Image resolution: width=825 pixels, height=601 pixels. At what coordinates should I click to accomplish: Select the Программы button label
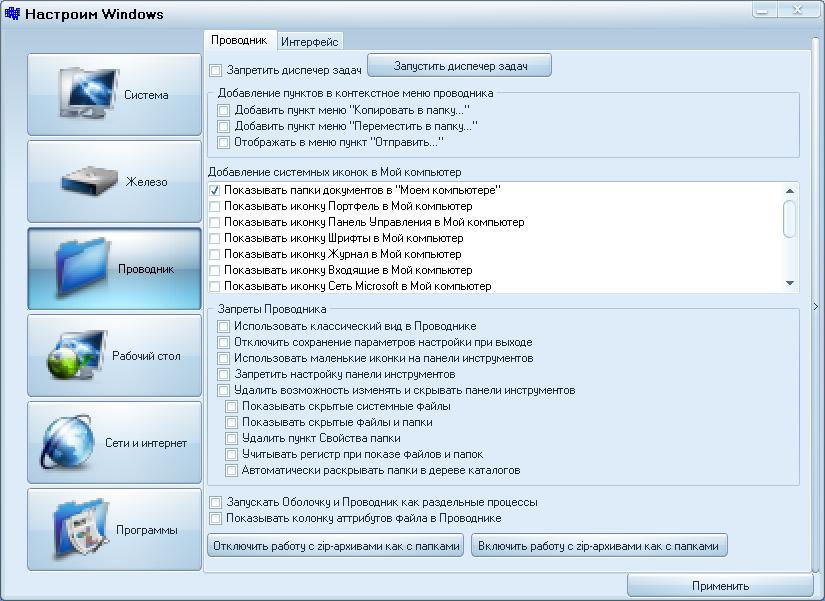coord(146,530)
